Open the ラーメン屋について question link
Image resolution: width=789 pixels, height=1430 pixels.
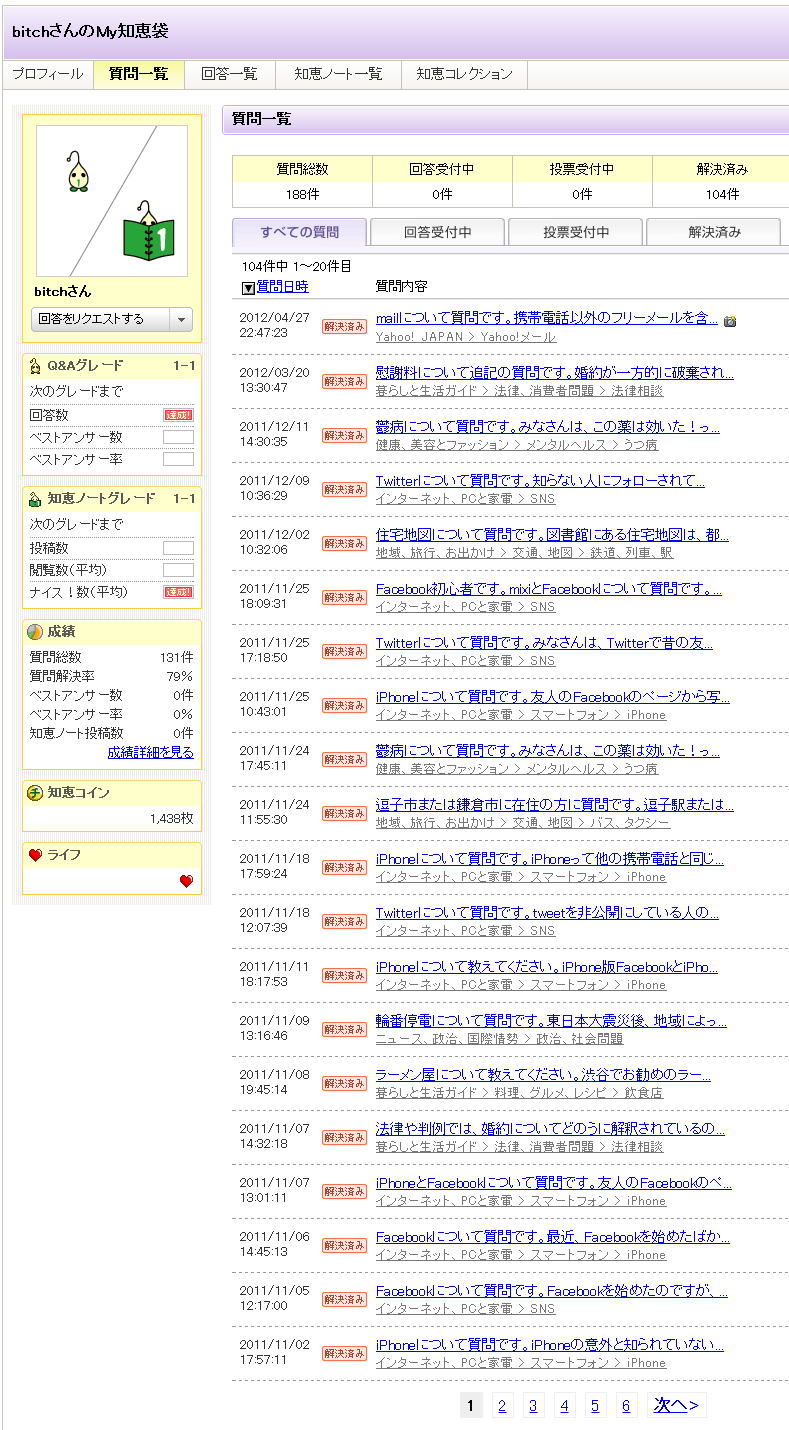pos(543,1074)
